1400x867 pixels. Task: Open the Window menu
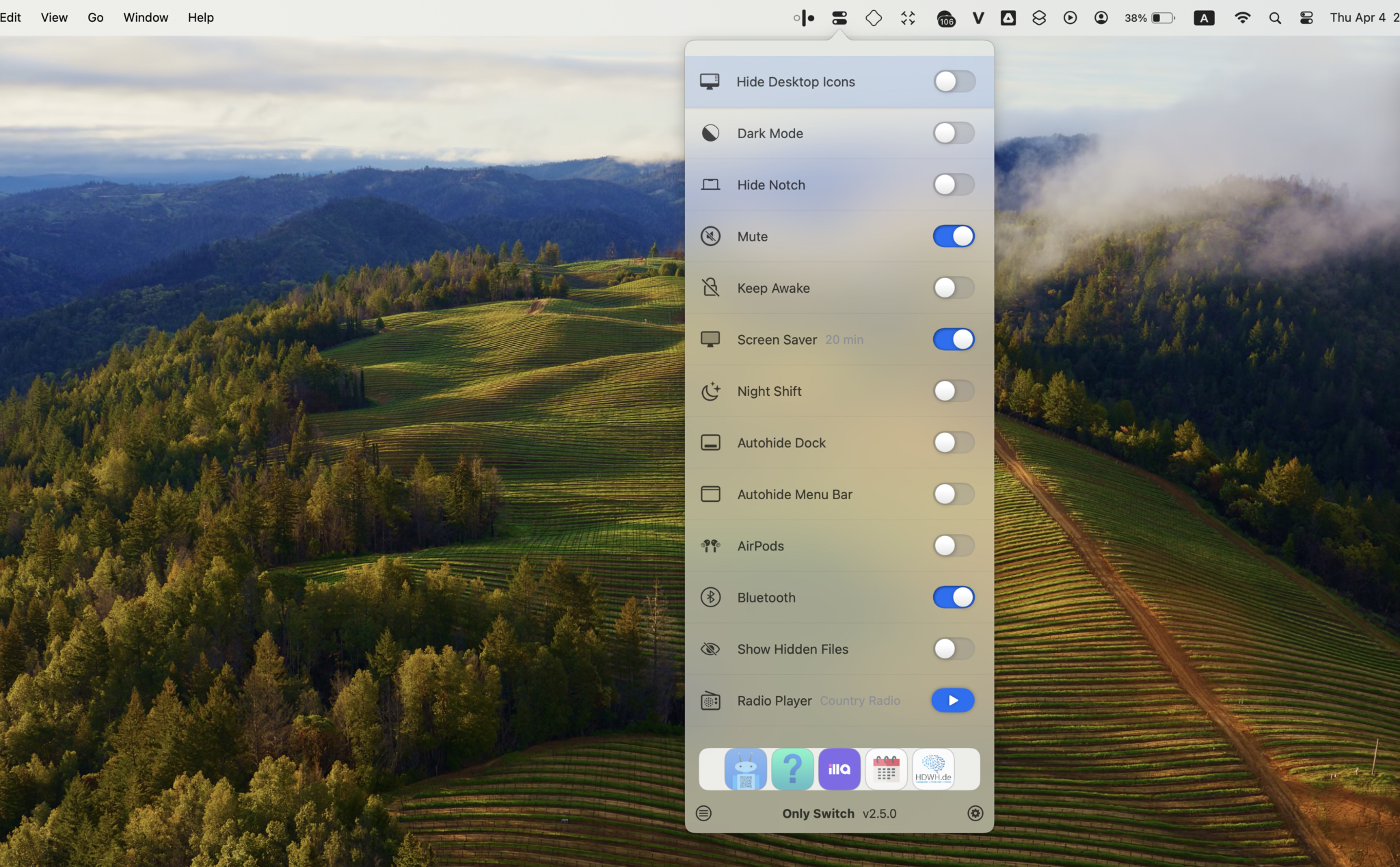146,18
